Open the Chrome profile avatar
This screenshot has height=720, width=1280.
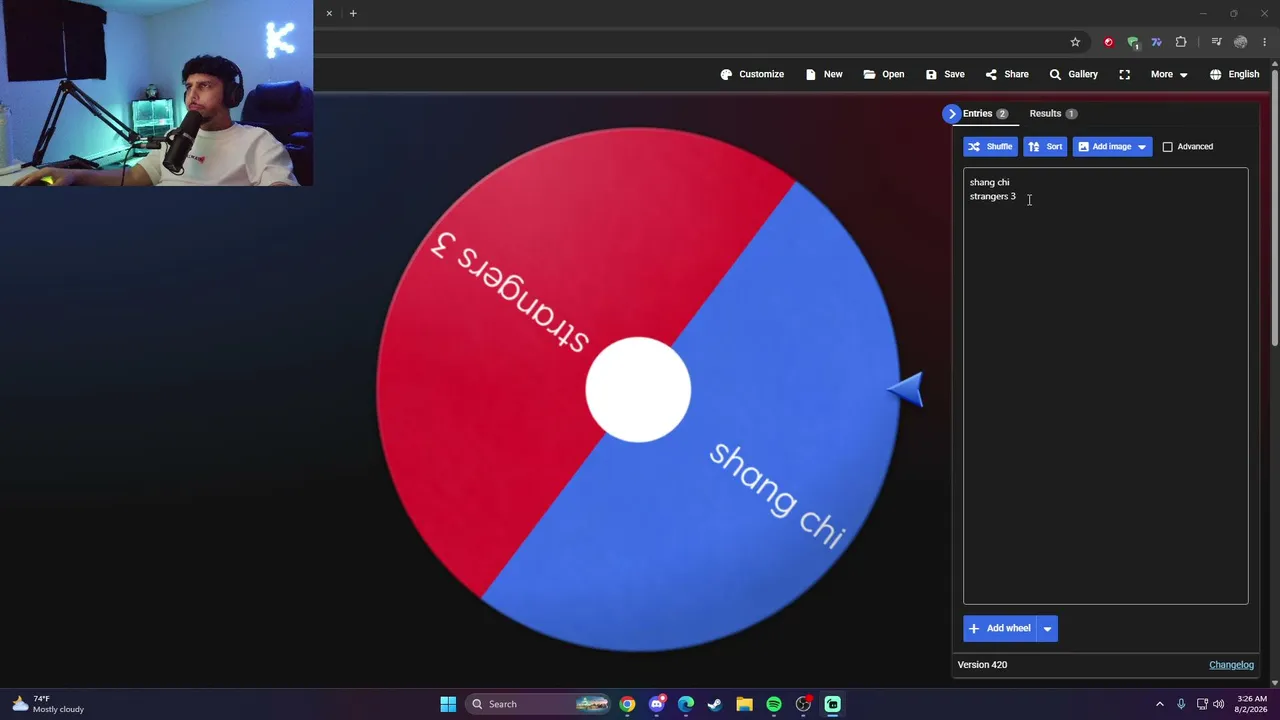click(x=1240, y=42)
